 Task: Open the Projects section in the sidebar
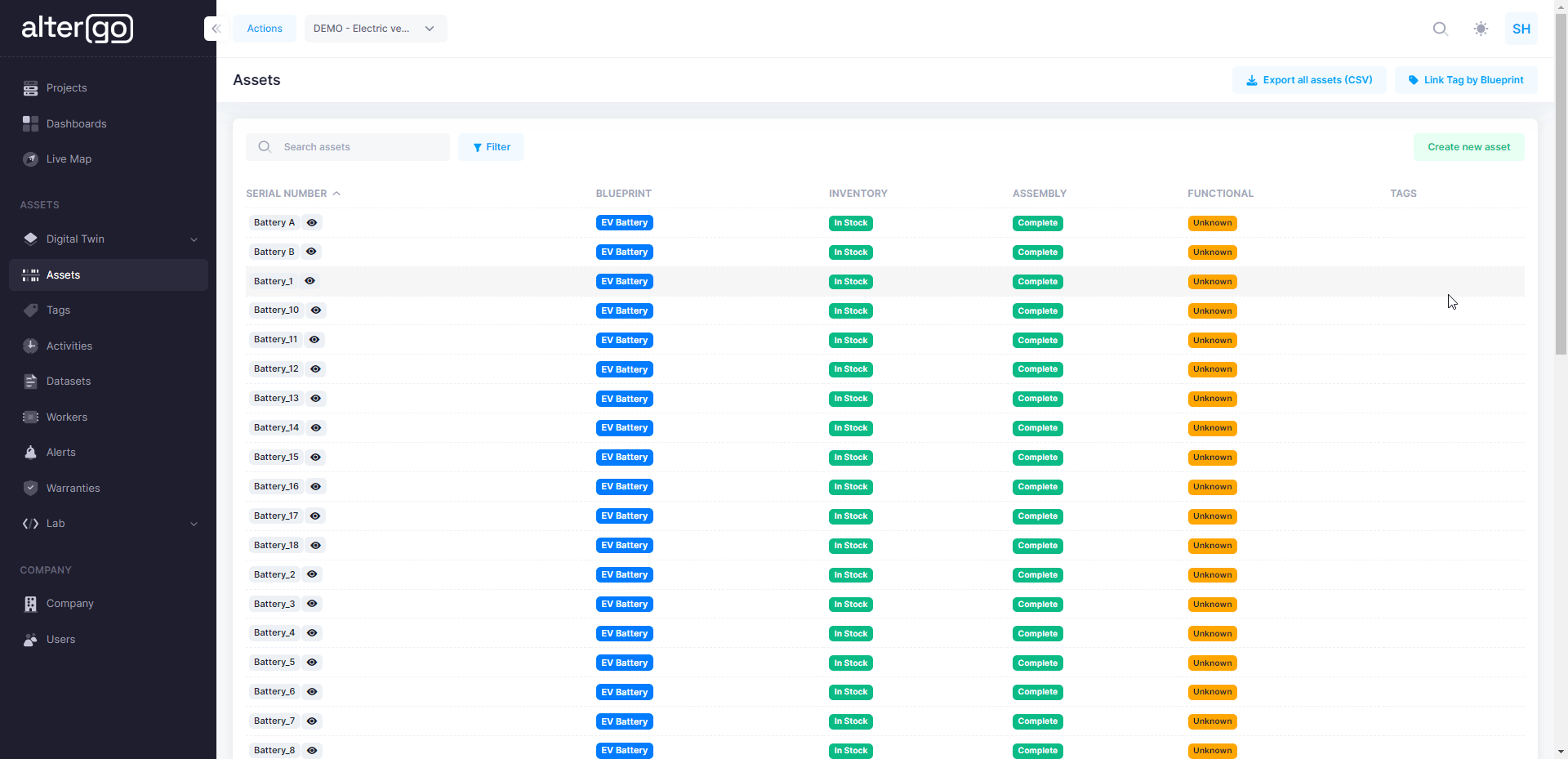[68, 87]
